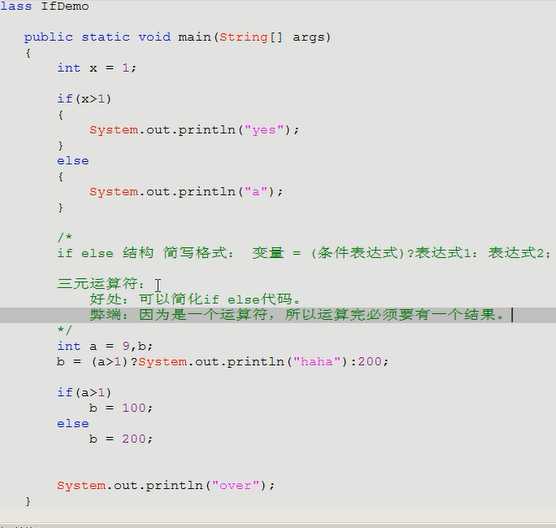Screen dimensions: 556x528
Task: Click the line 'int a = 9,b;'
Action: pyautogui.click(x=105, y=346)
